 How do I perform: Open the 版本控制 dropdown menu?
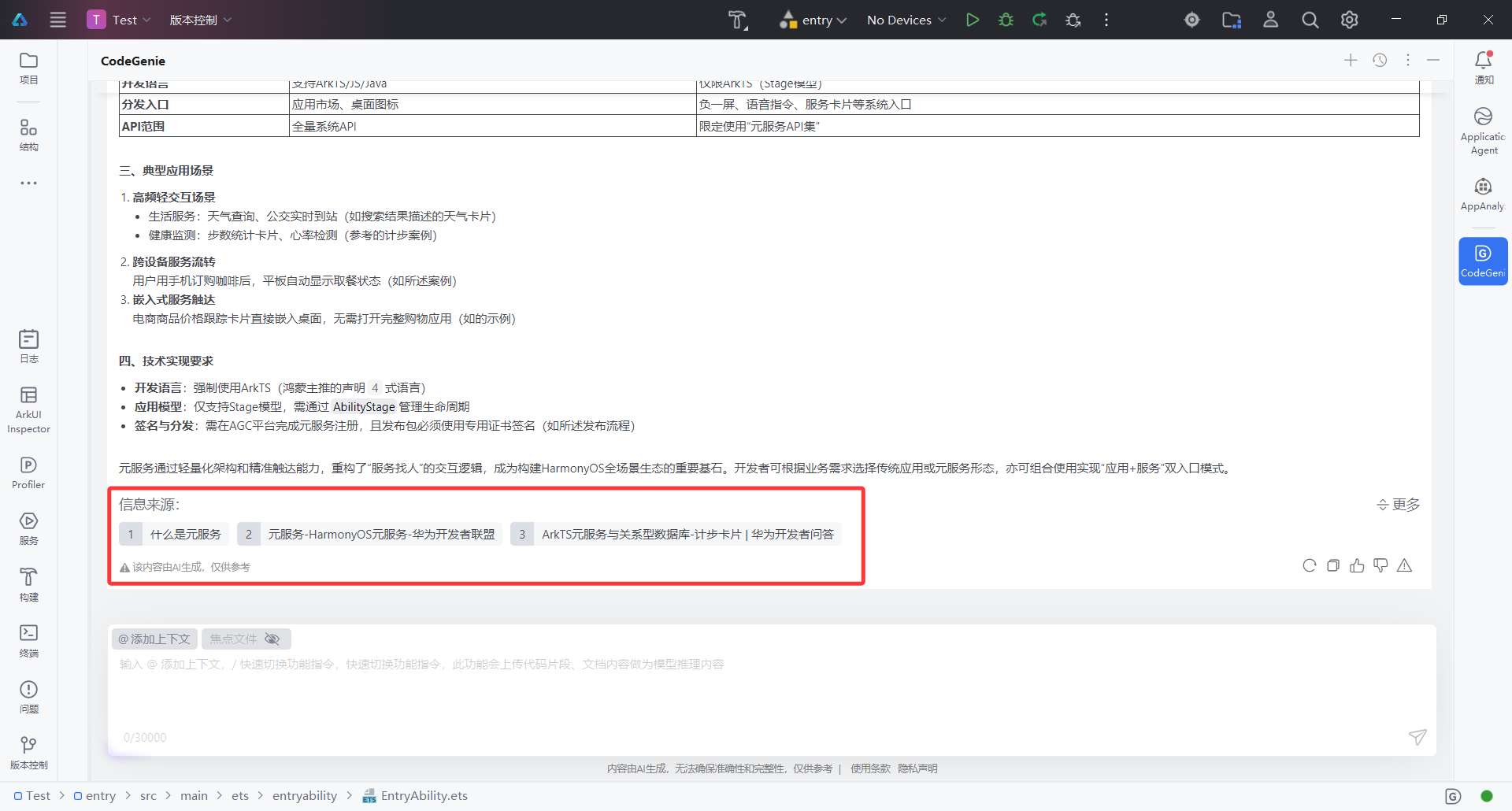pos(201,20)
